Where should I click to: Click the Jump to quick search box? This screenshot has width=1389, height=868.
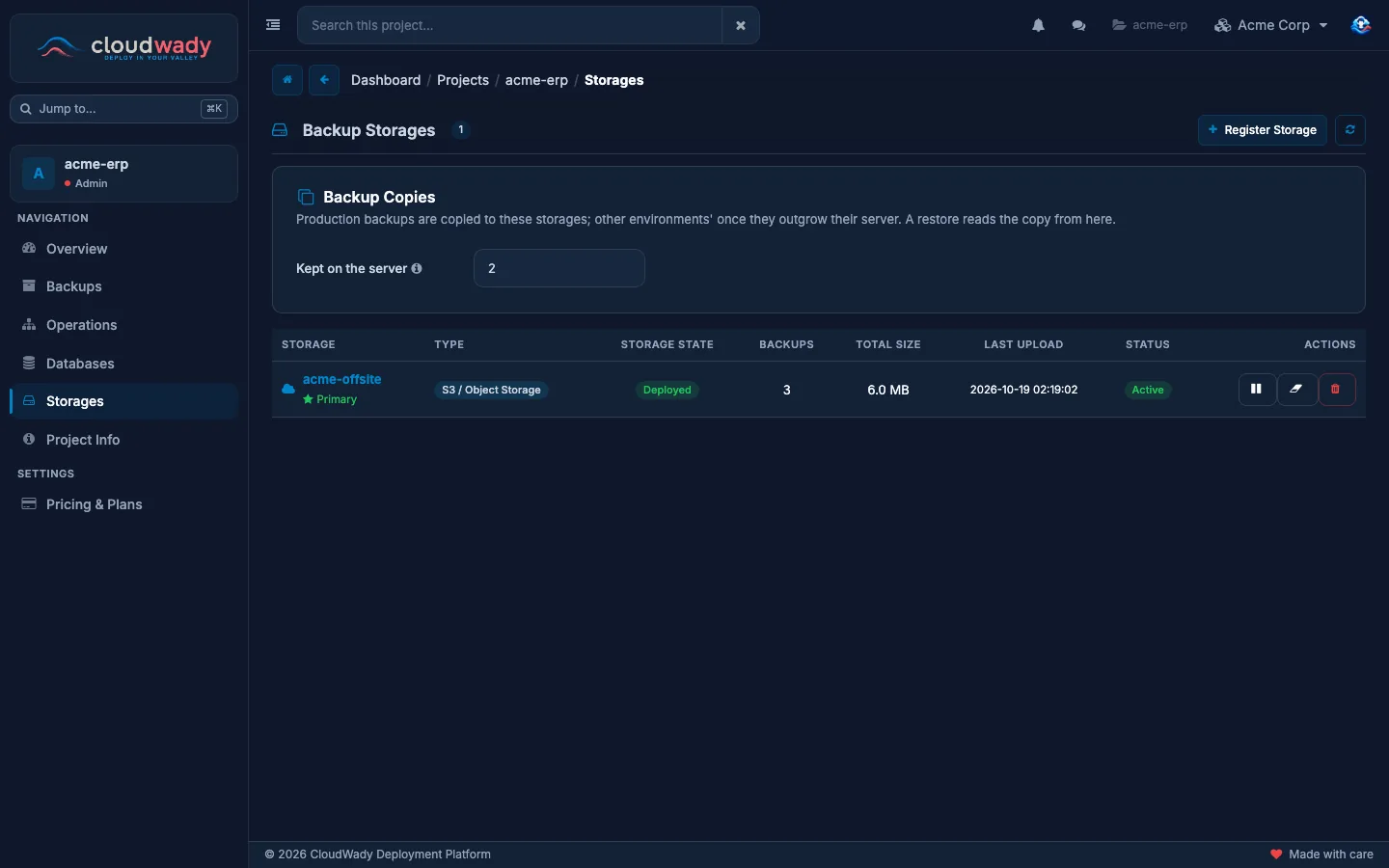[x=123, y=109]
